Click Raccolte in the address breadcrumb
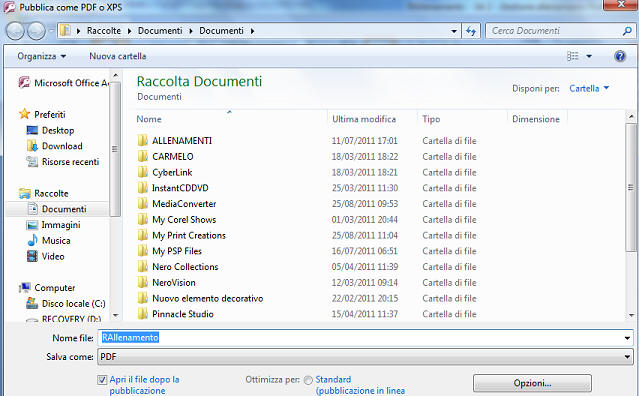Image resolution: width=639 pixels, height=396 pixels. (104, 31)
